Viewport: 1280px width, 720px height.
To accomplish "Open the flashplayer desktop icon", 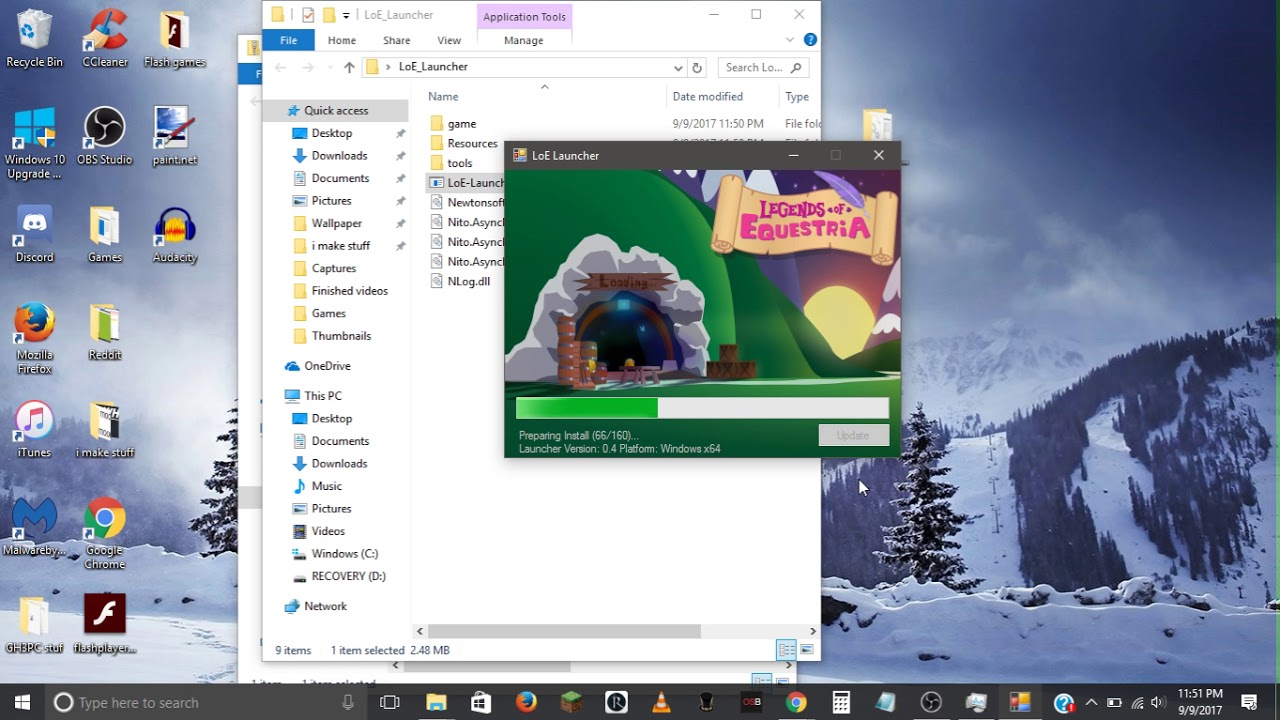I will (x=104, y=625).
